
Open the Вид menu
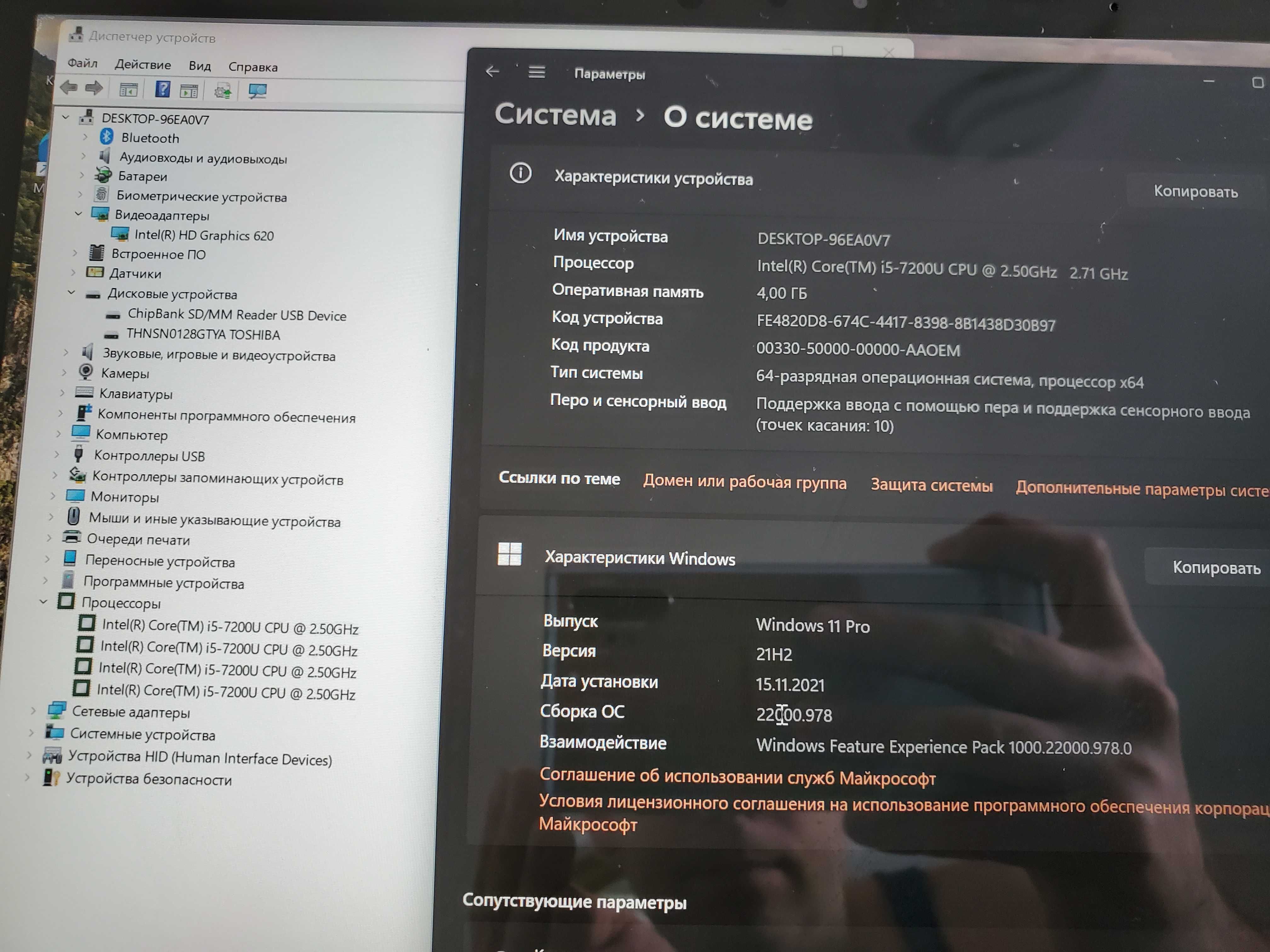tap(200, 65)
